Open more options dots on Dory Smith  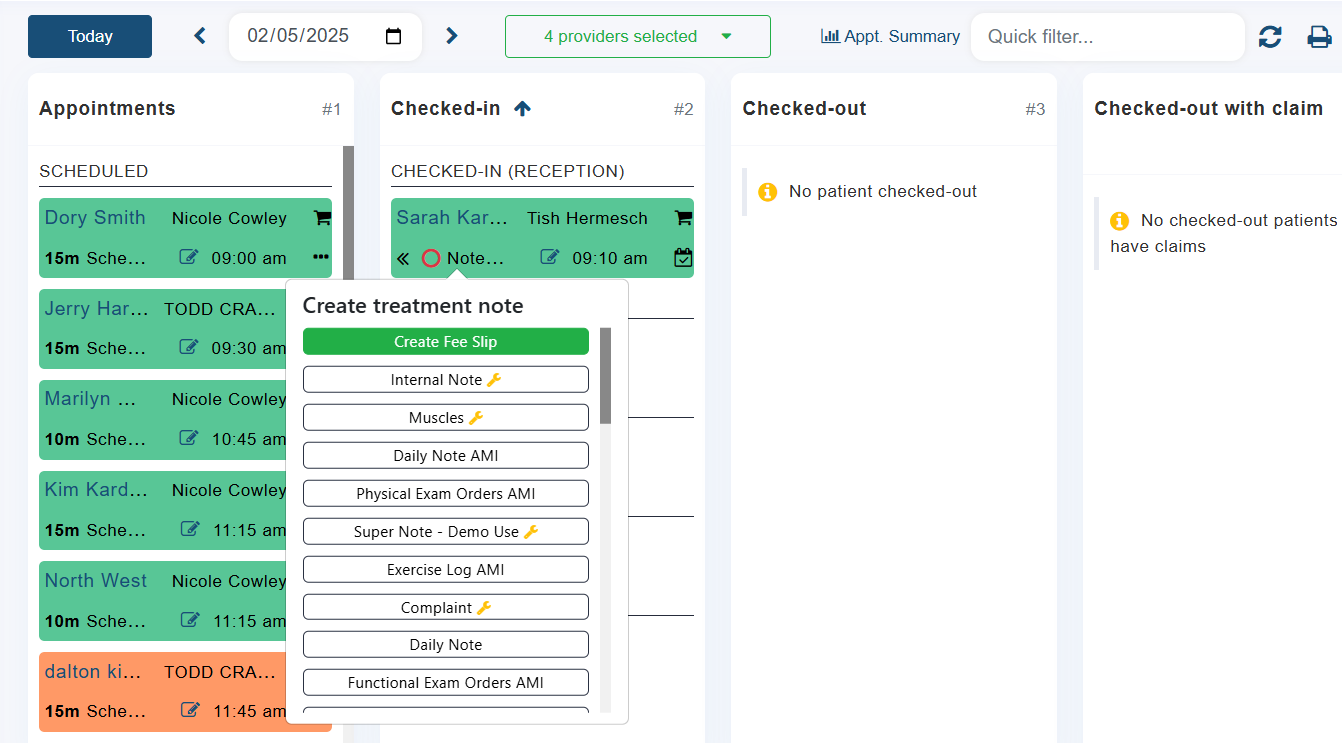321,257
